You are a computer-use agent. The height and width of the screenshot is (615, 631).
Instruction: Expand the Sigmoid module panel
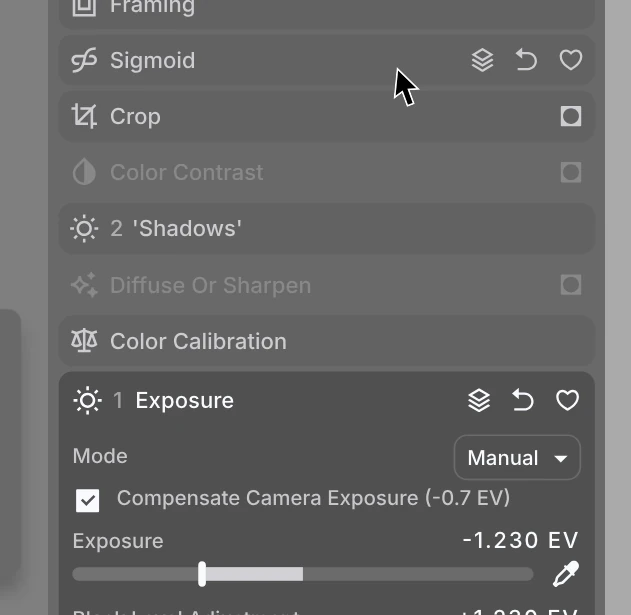[326, 60]
